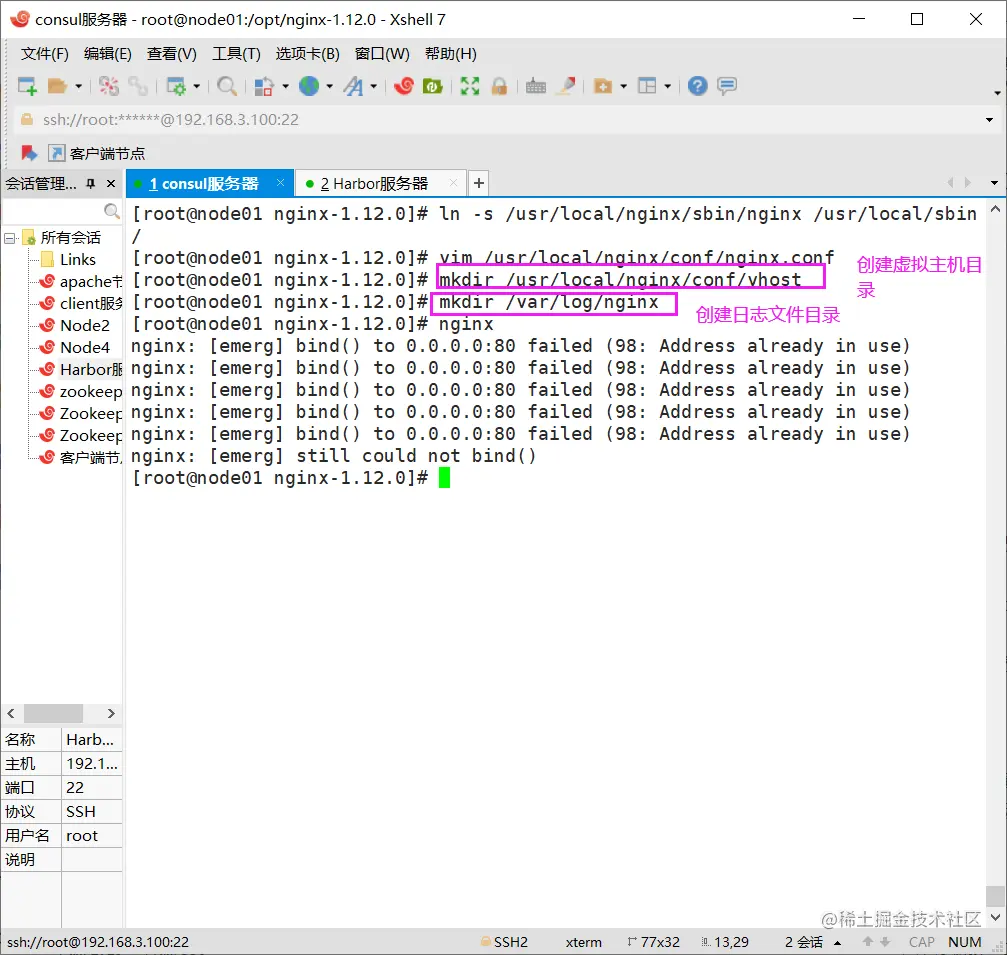Click the chat feedback bubble icon

[x=727, y=86]
